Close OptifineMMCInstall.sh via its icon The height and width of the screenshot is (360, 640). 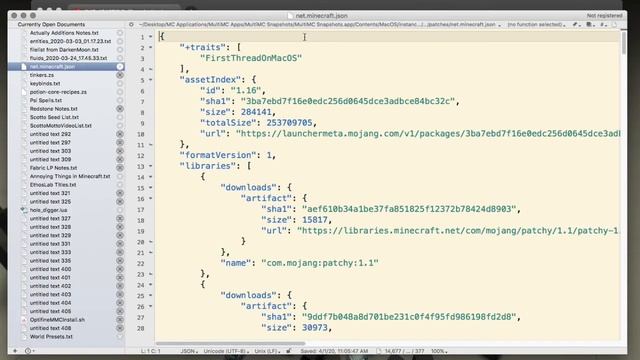click(120, 320)
